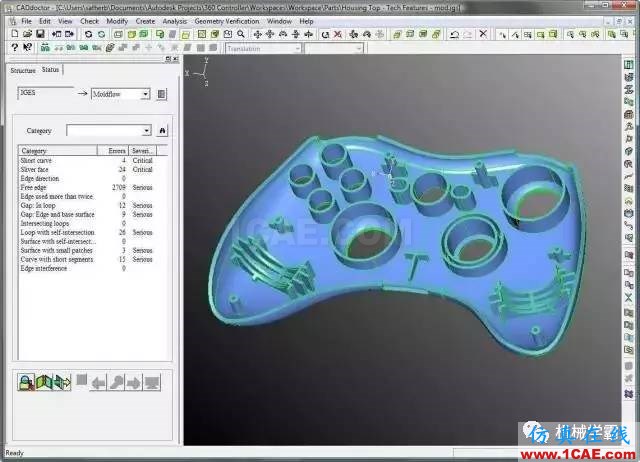
Task: Click the Category column header
Action: [x=58, y=151]
